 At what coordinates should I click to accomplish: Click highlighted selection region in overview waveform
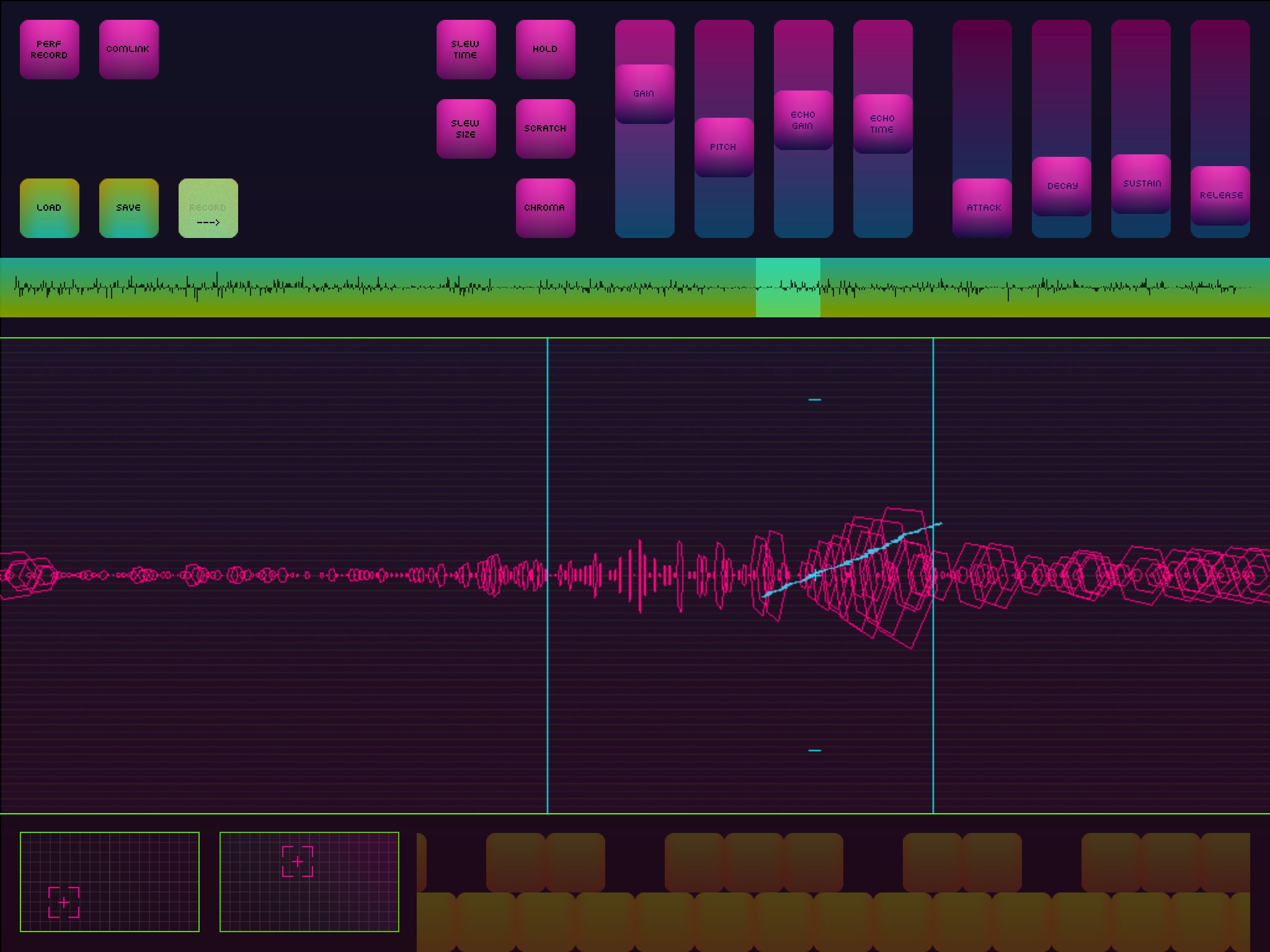(788, 288)
